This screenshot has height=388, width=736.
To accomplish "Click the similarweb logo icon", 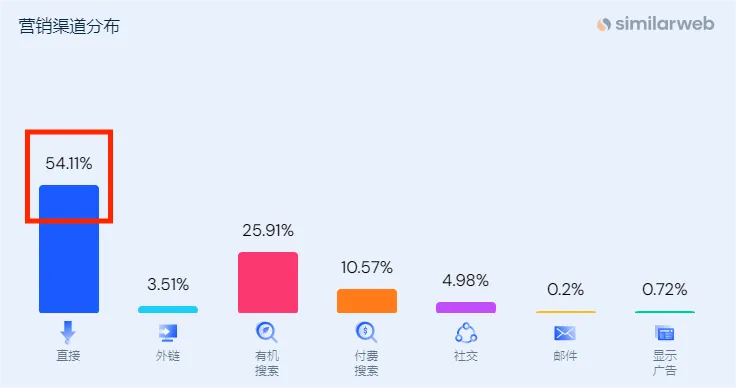I will coord(604,24).
